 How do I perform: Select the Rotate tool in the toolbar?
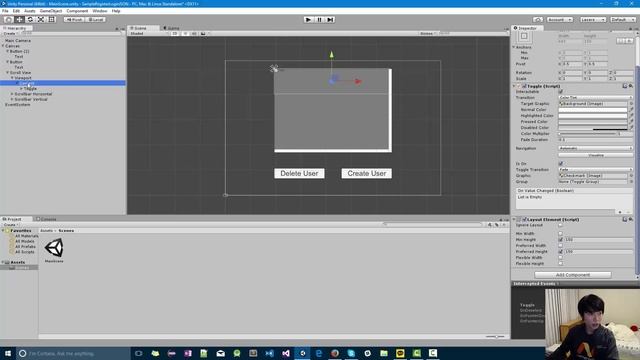30,20
